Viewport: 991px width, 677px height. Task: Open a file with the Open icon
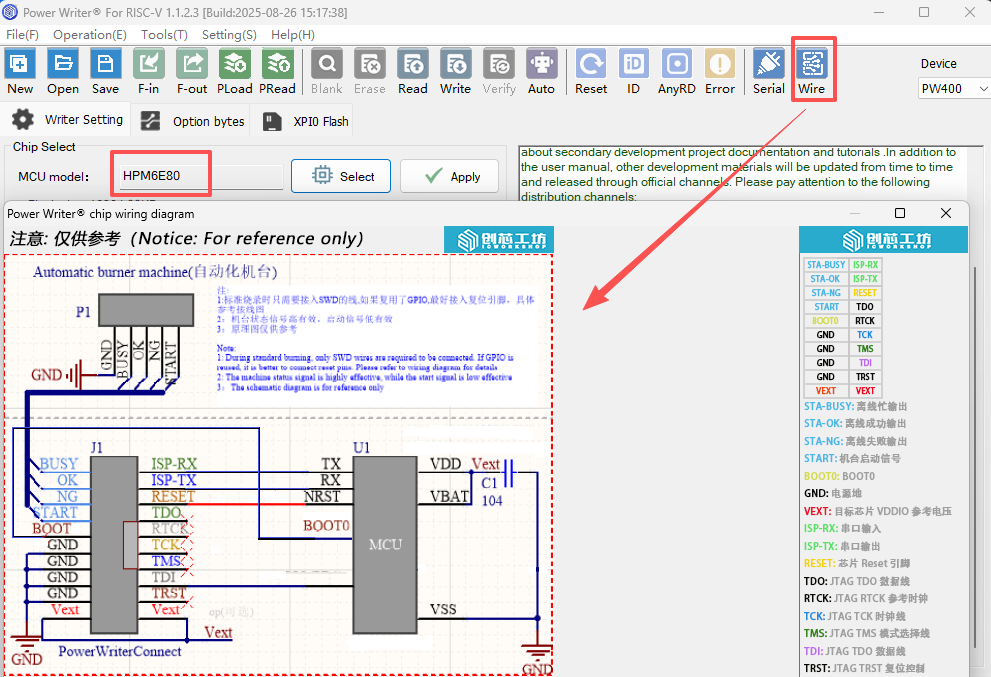[63, 72]
